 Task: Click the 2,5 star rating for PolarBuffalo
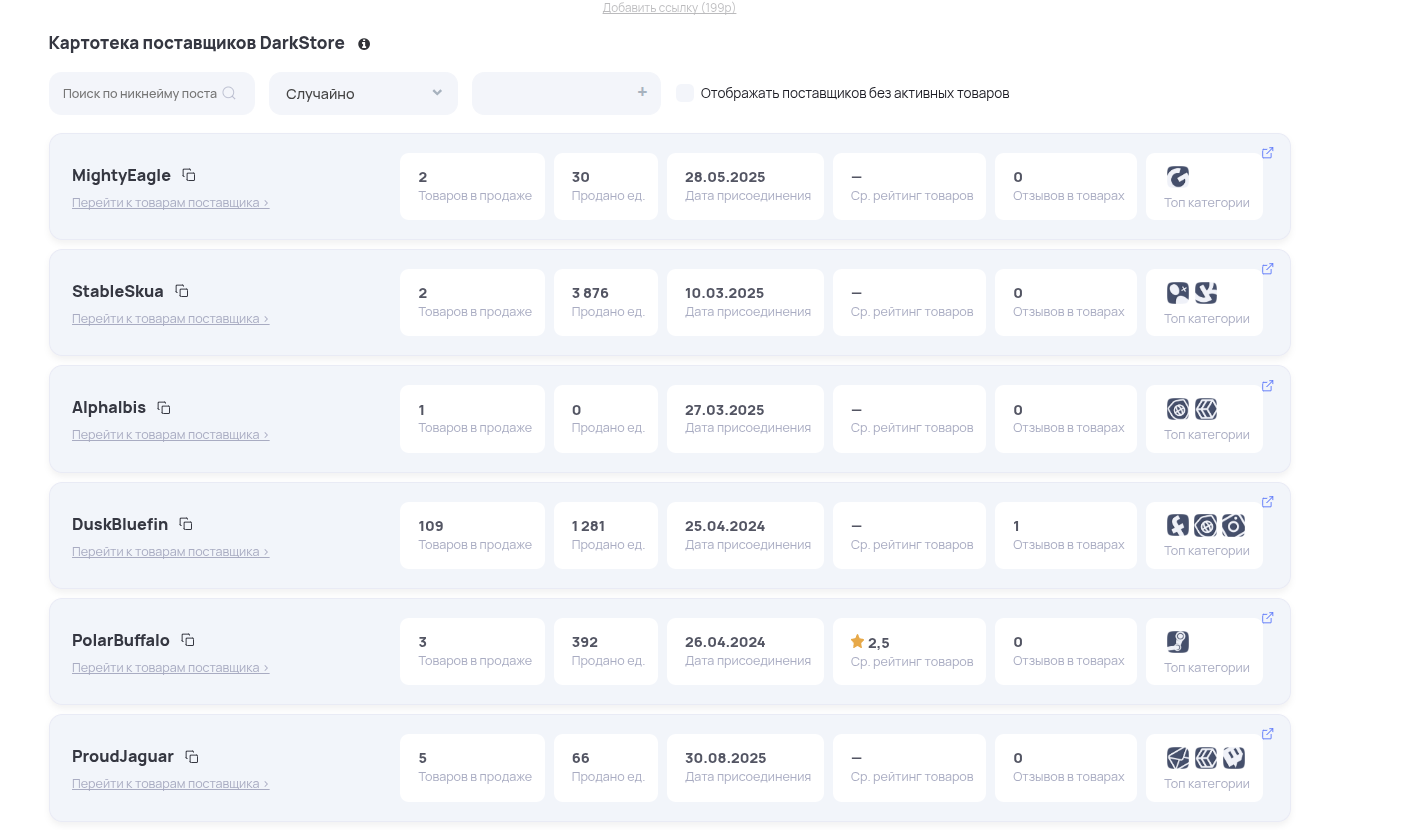coord(870,642)
